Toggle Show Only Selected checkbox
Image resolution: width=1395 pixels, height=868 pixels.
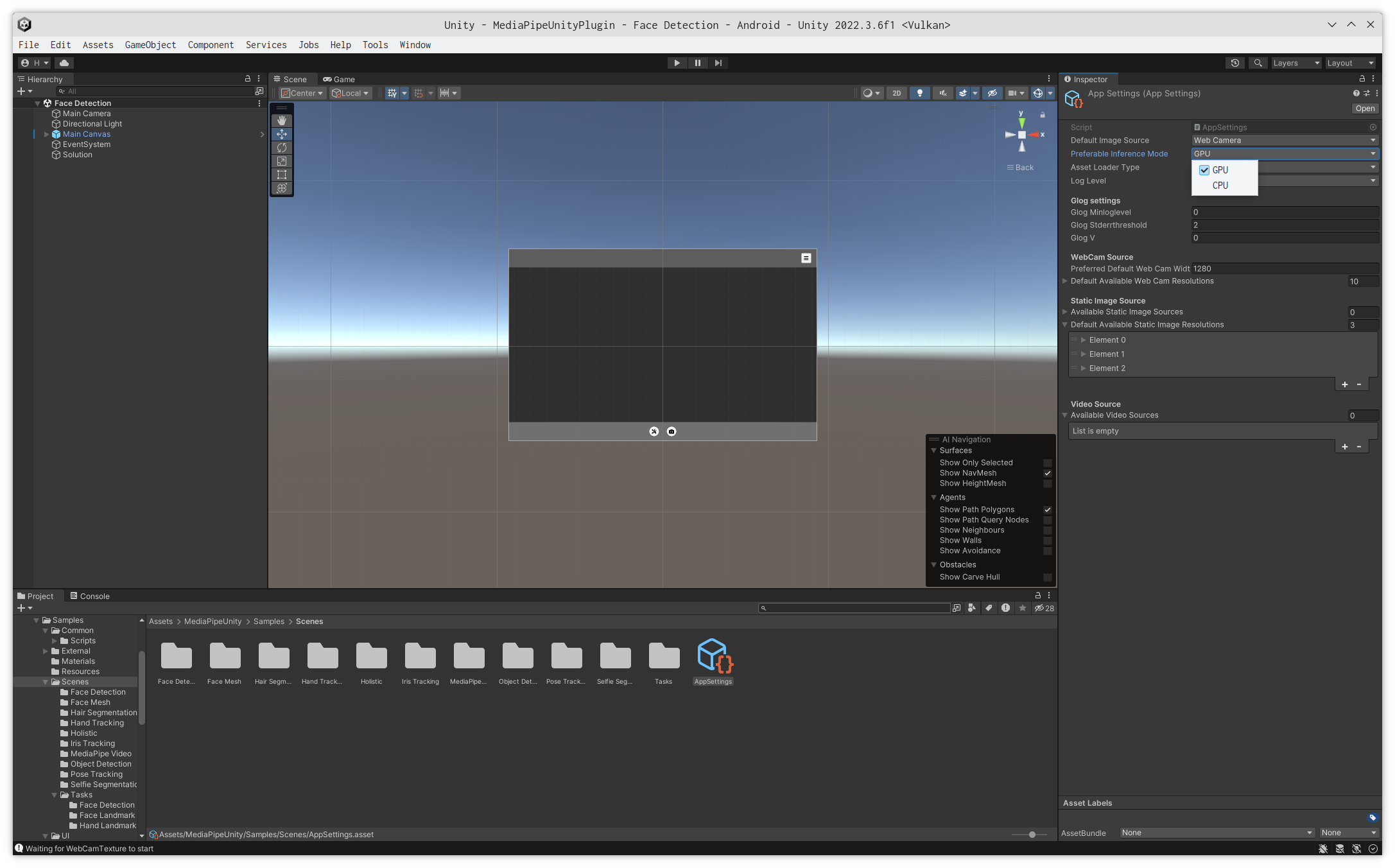coord(1047,463)
